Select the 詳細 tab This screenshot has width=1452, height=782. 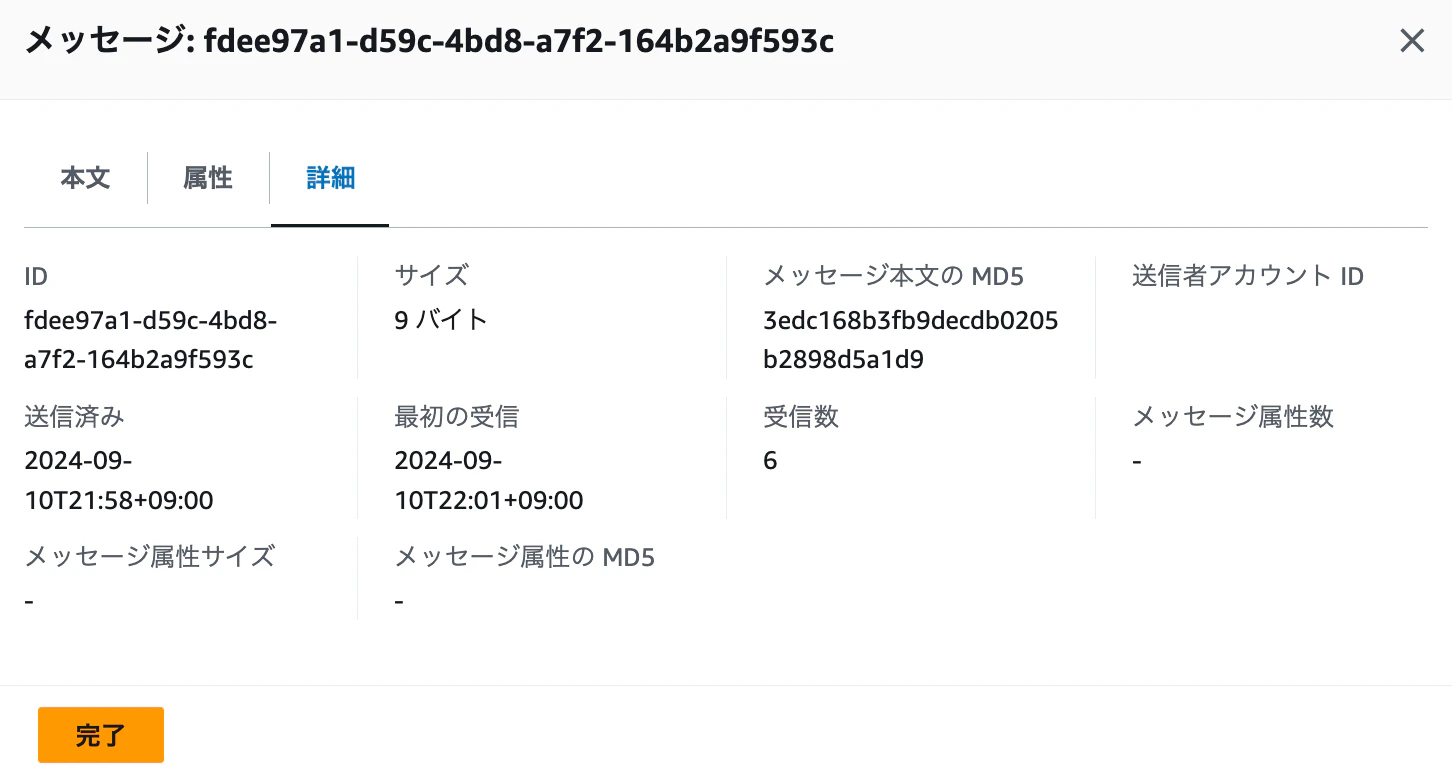coord(330,178)
